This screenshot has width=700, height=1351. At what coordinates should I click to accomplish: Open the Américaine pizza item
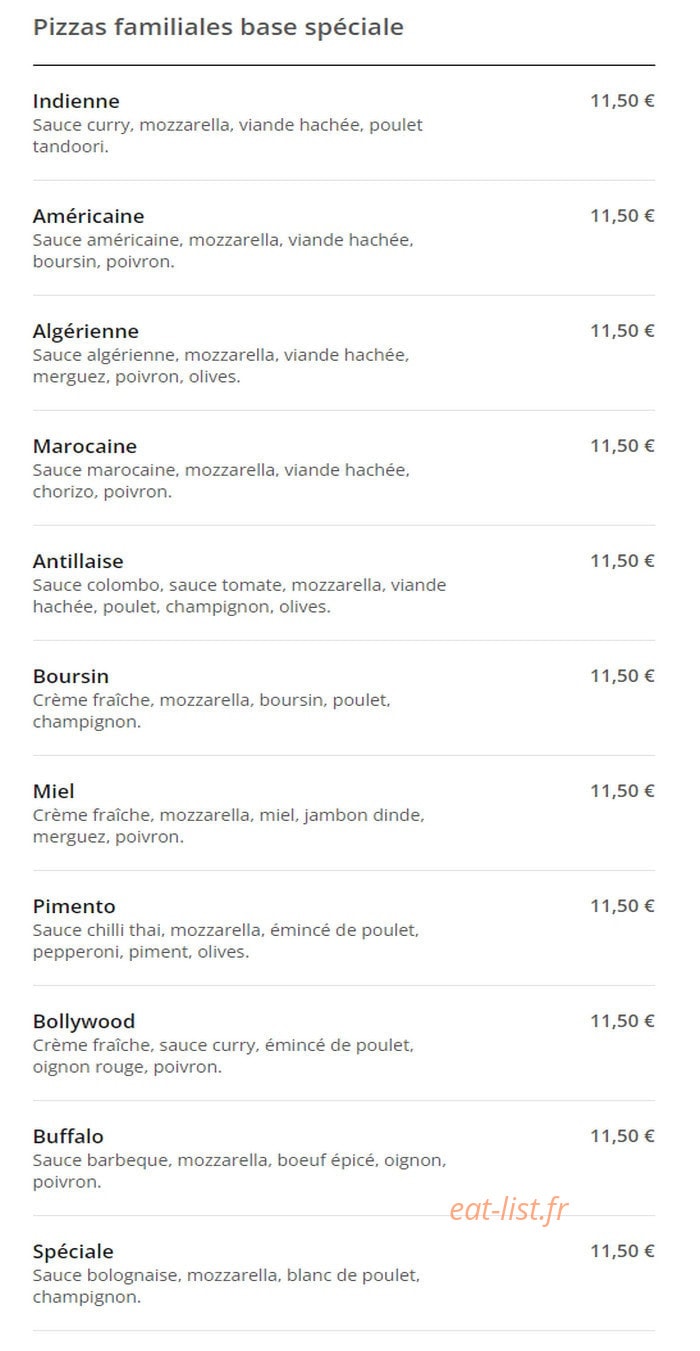(88, 216)
